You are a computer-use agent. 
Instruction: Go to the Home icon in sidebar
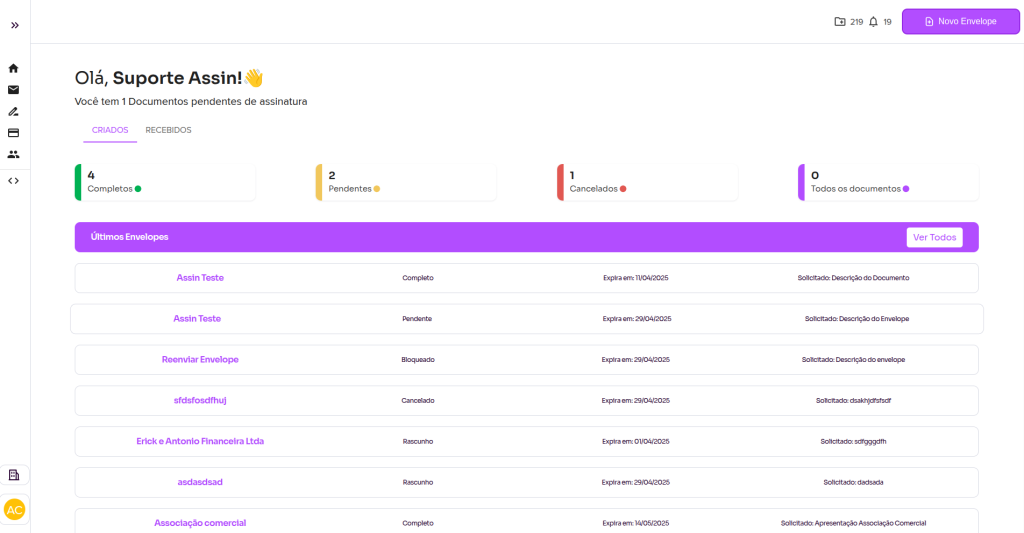point(14,68)
